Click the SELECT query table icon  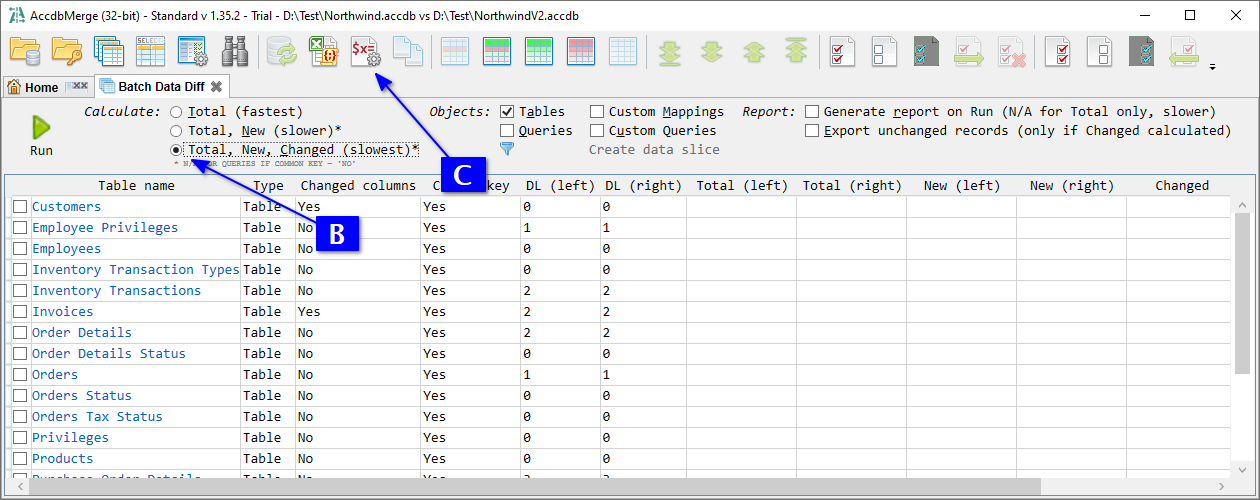point(150,51)
